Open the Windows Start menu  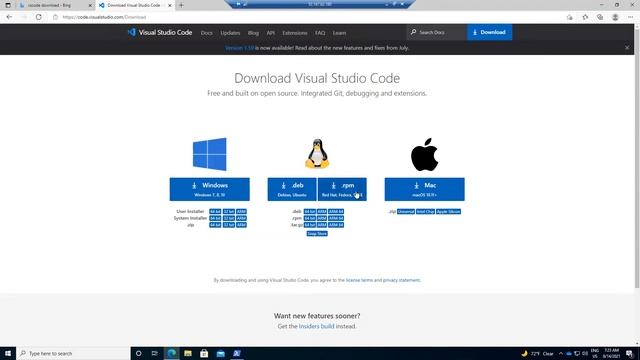(x=8, y=353)
